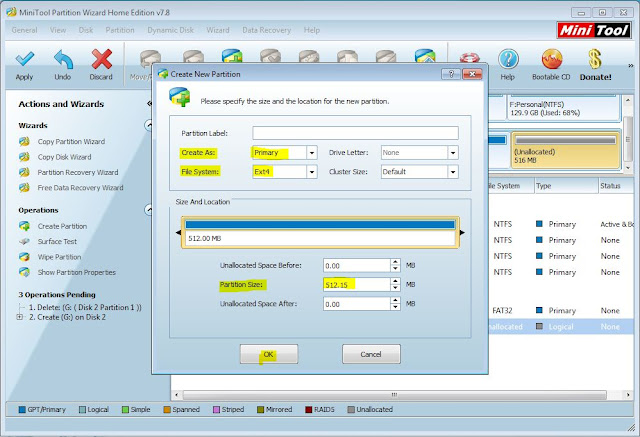The height and width of the screenshot is (437, 640).
Task: Select the FAT32 Primary partition row
Action: coord(561,311)
